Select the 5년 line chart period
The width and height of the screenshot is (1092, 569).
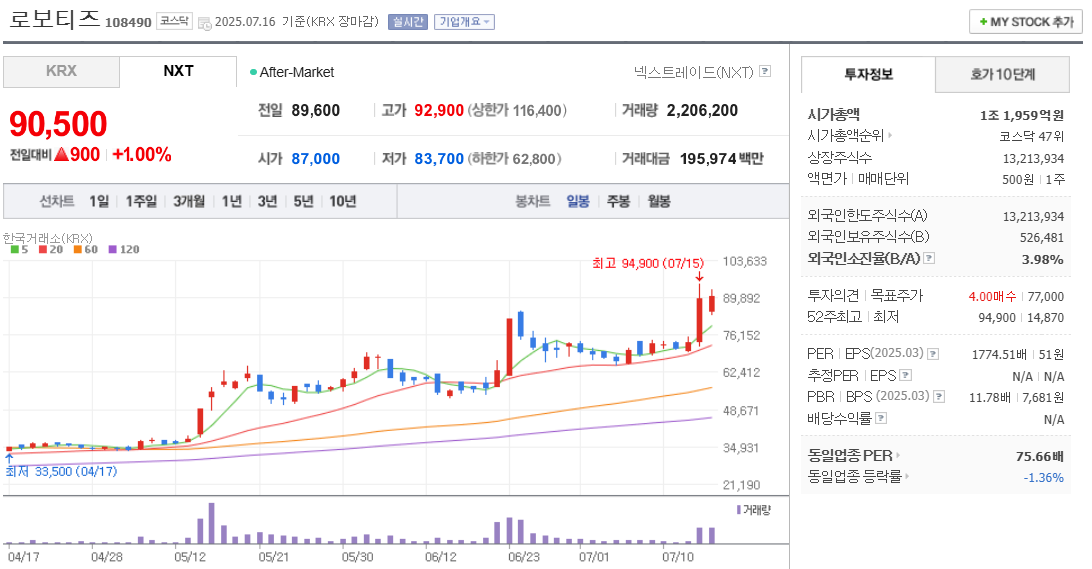303,201
